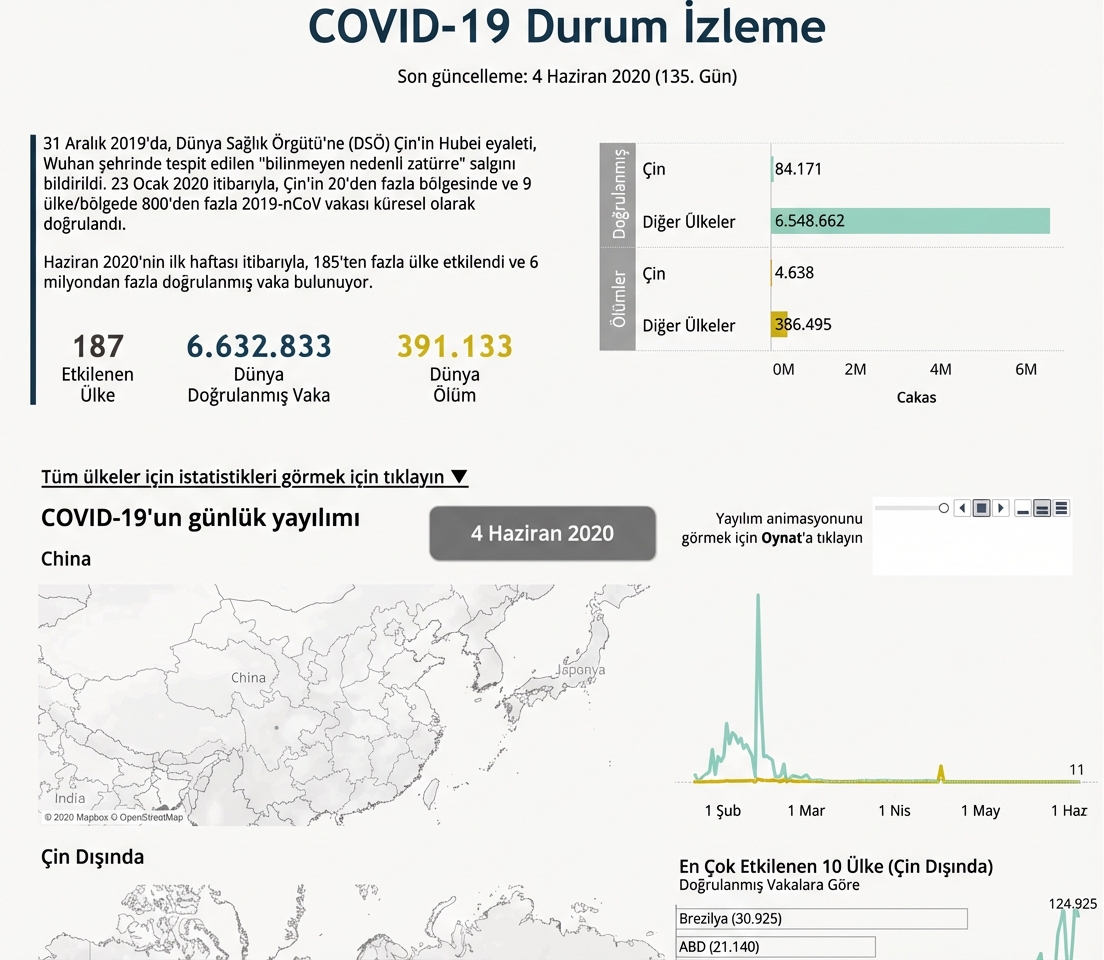Click the Ölümler vertical category header
The image size is (1104, 960).
618,299
